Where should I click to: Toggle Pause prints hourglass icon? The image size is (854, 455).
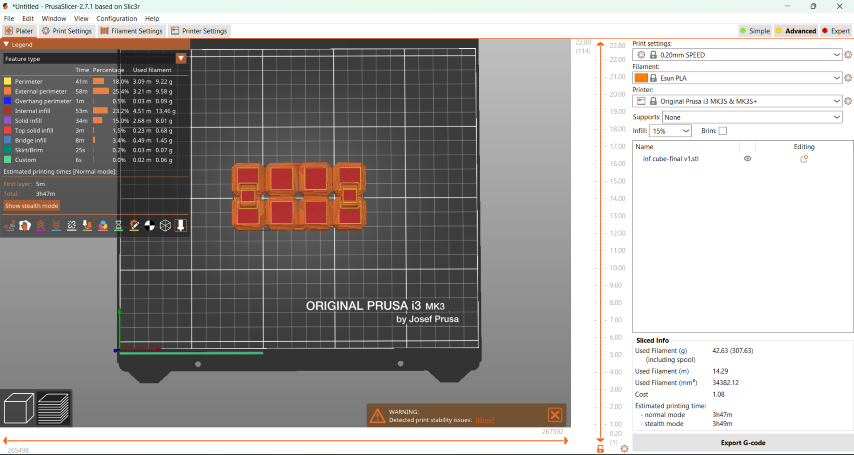[x=118, y=225]
